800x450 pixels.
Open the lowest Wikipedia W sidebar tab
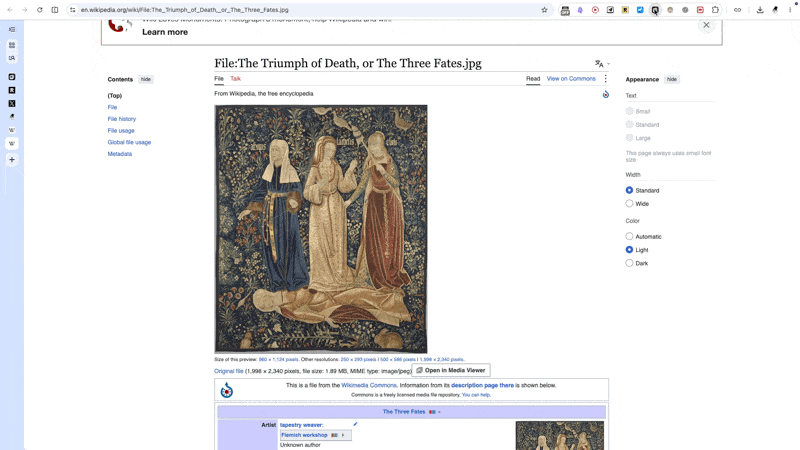(12, 143)
